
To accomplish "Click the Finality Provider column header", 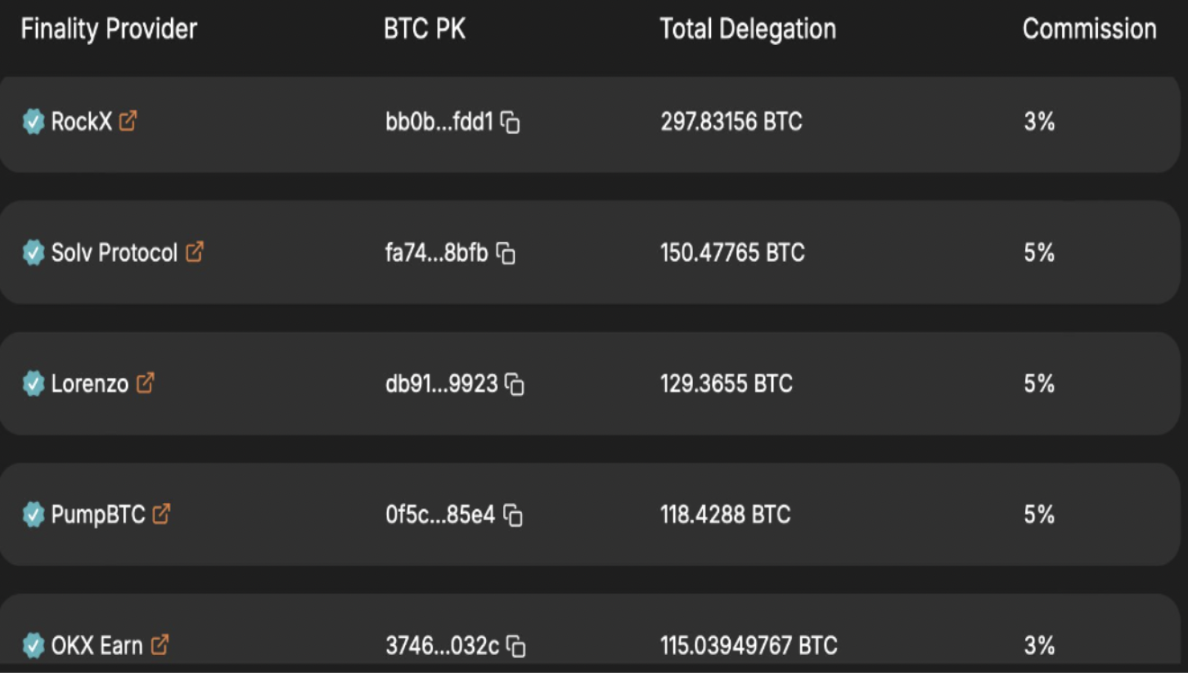I will (108, 29).
